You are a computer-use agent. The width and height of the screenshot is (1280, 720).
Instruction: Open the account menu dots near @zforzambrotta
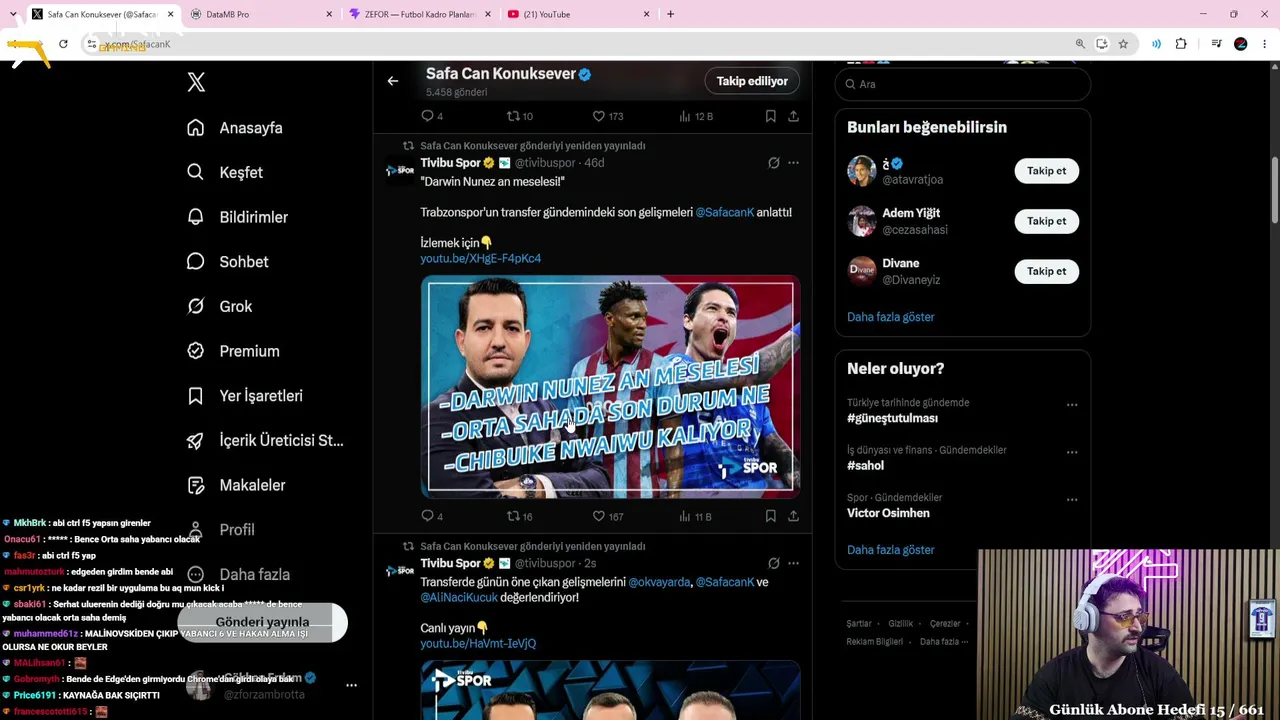(x=351, y=685)
